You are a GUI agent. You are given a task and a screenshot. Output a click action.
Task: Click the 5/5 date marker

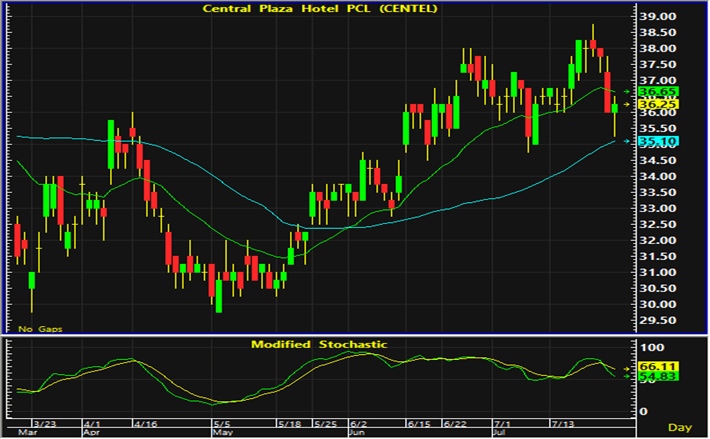[222, 424]
